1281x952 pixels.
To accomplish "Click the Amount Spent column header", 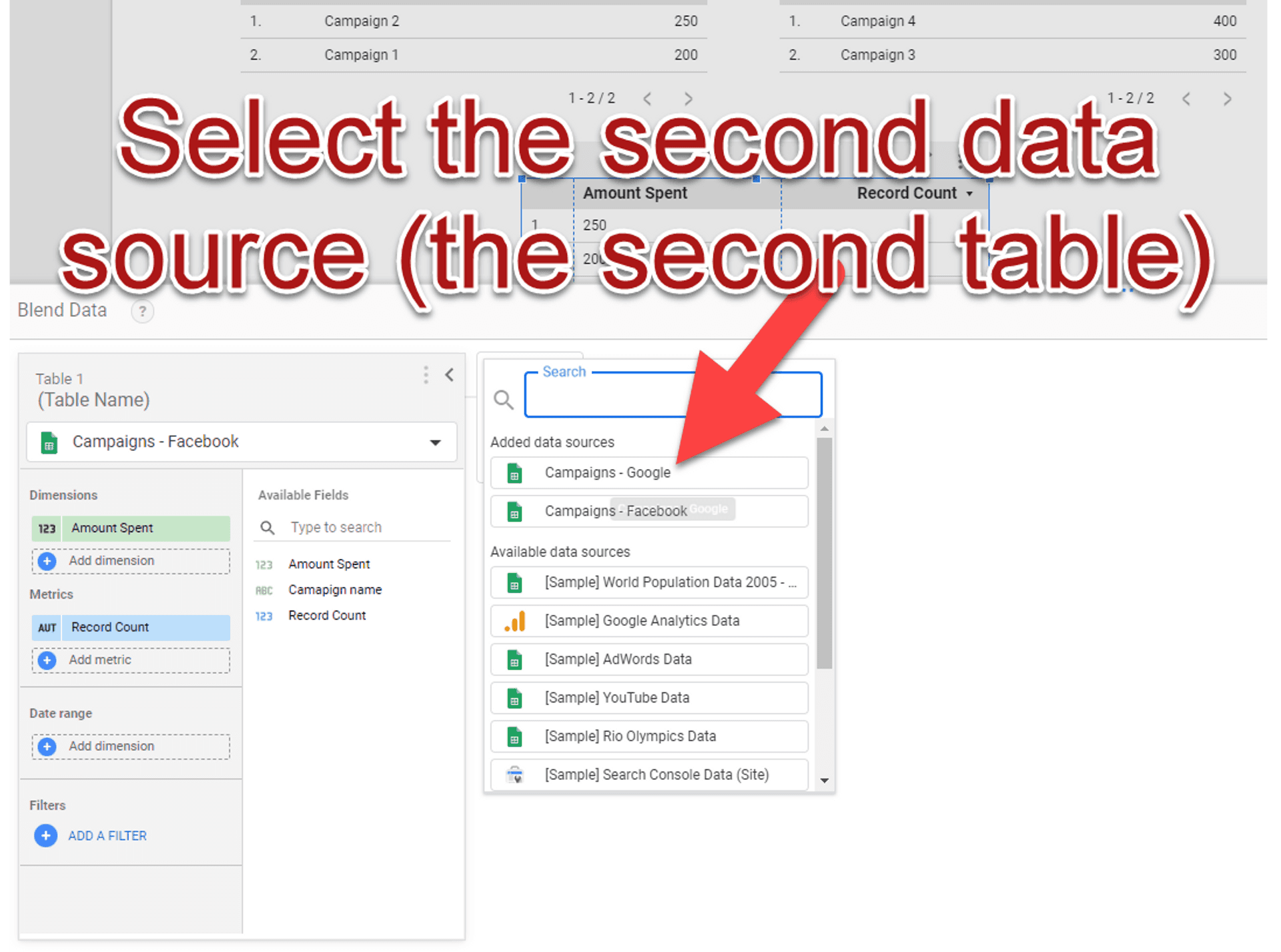I will (x=634, y=193).
